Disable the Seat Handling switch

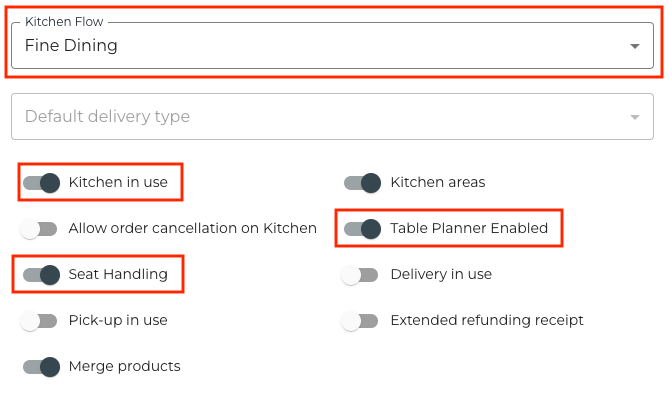pyautogui.click(x=41, y=275)
